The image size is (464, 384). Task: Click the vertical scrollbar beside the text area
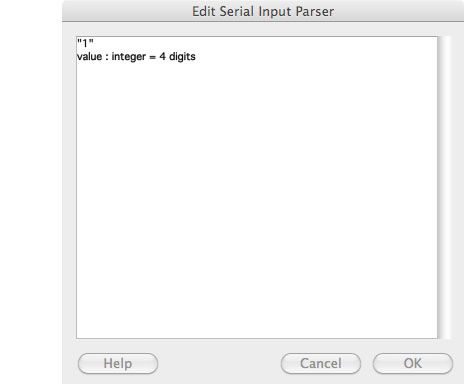point(444,187)
